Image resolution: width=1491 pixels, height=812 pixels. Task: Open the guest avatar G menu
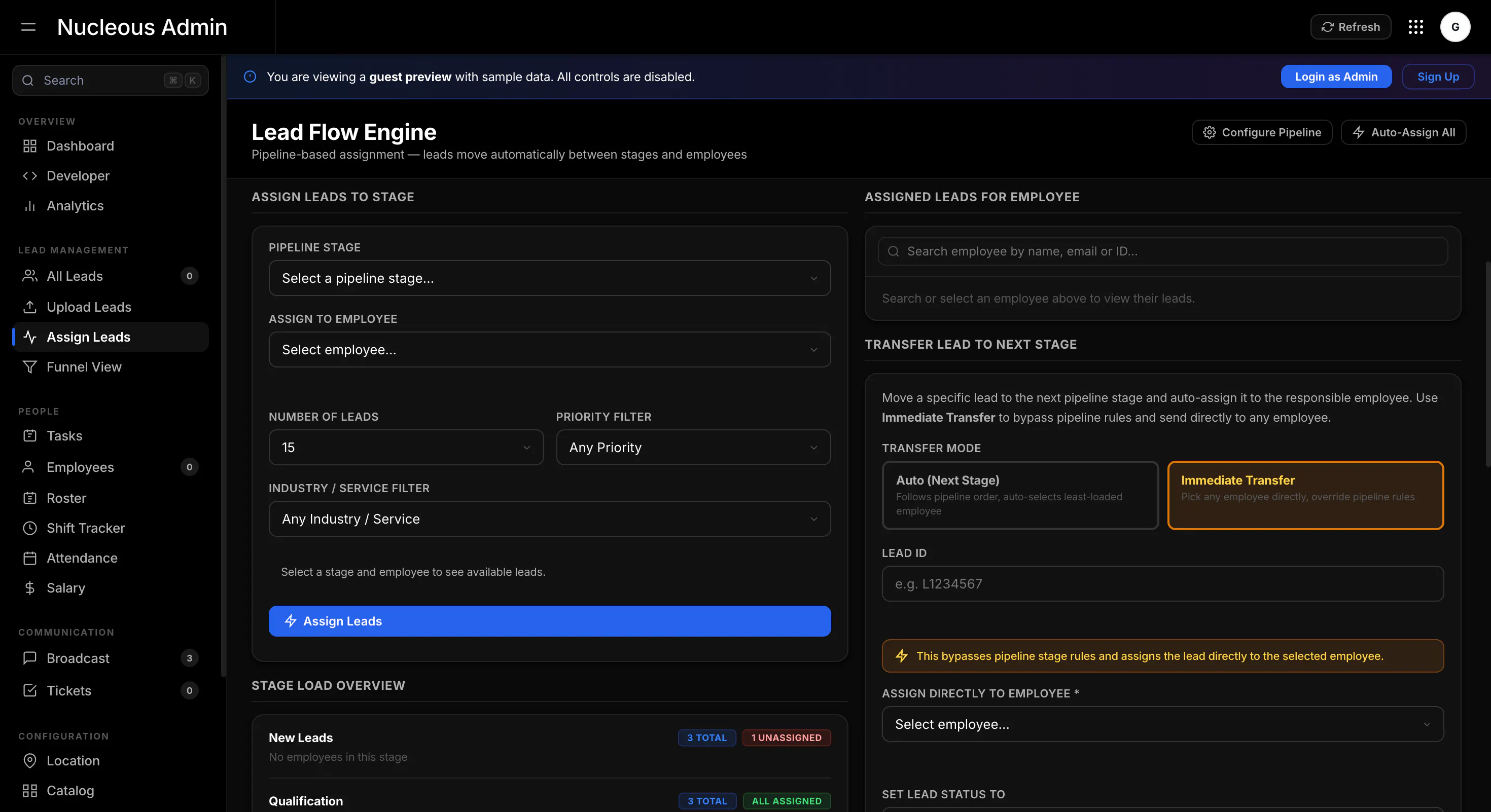(1455, 27)
